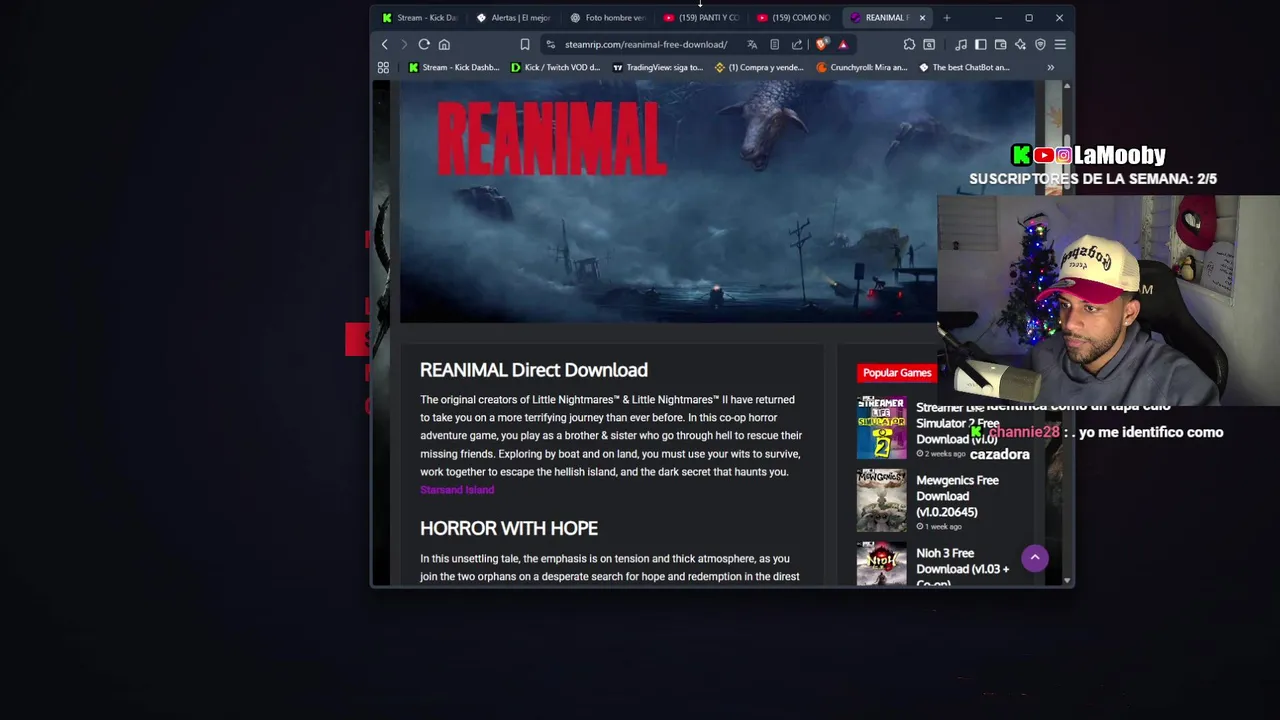1280x720 pixels.
Task: Open the browser home page
Action: (444, 44)
